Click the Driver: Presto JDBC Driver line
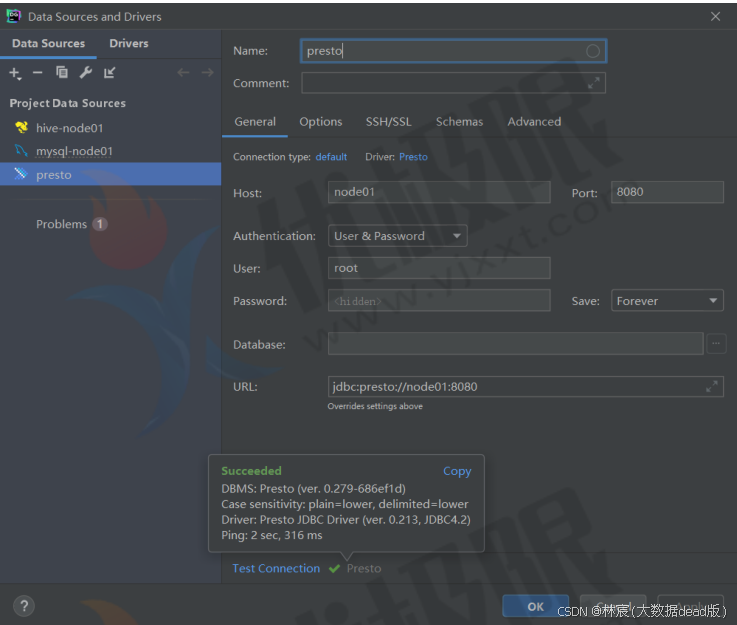 [346, 520]
